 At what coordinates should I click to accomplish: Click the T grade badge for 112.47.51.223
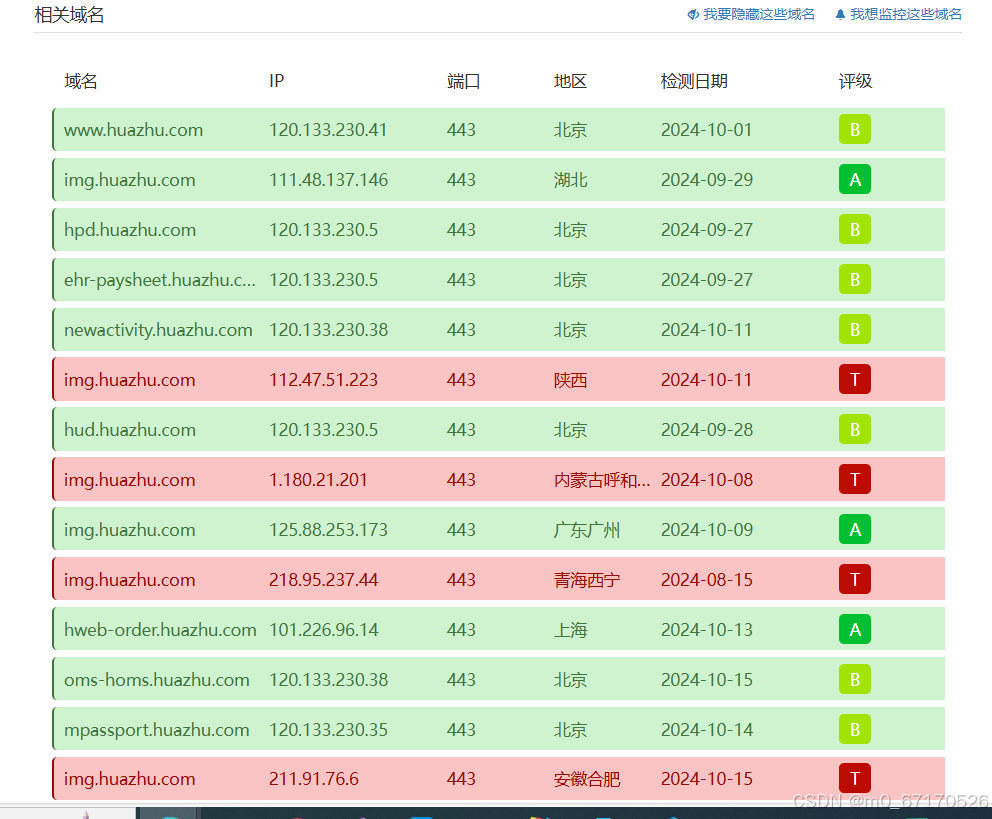[855, 379]
